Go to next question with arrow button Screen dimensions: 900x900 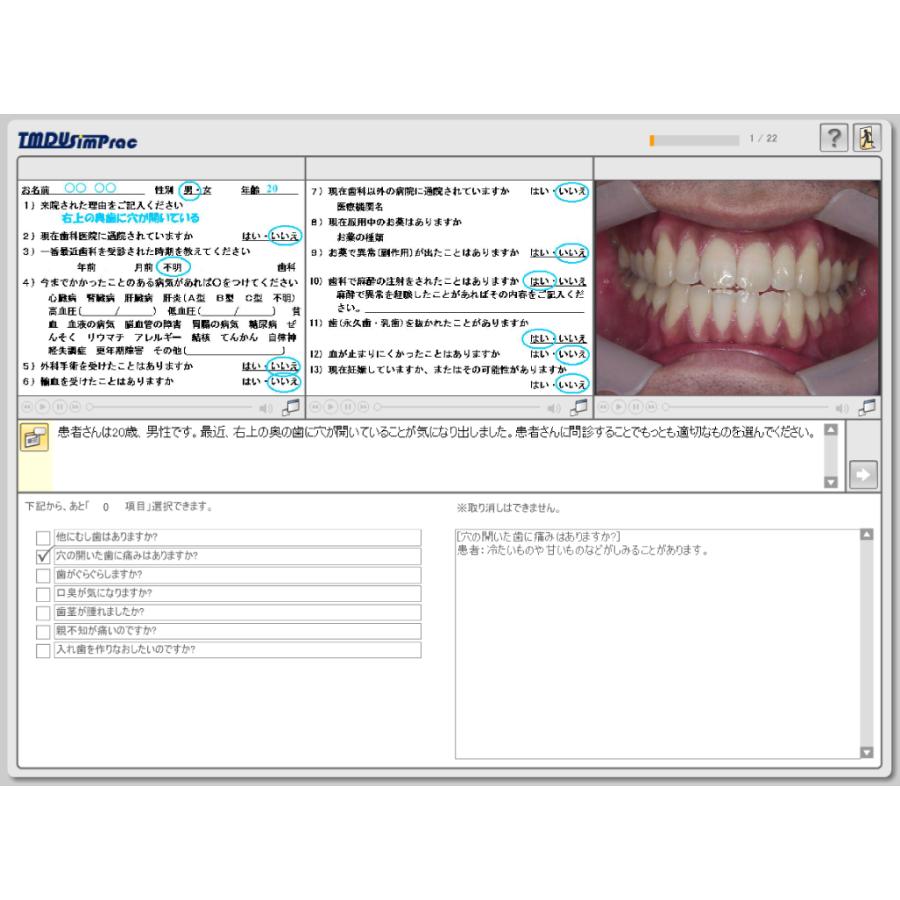[863, 475]
